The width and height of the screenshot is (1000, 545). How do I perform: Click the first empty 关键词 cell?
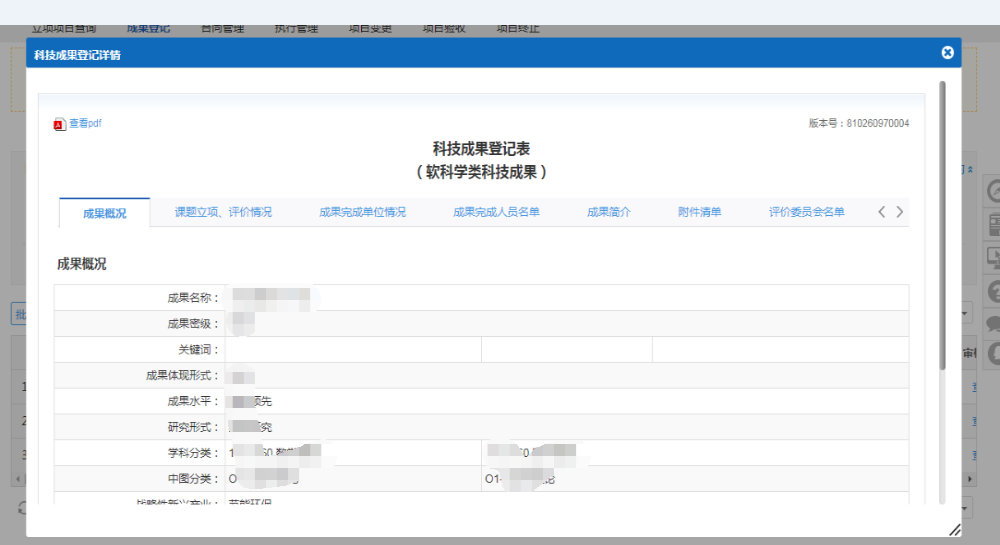click(352, 350)
